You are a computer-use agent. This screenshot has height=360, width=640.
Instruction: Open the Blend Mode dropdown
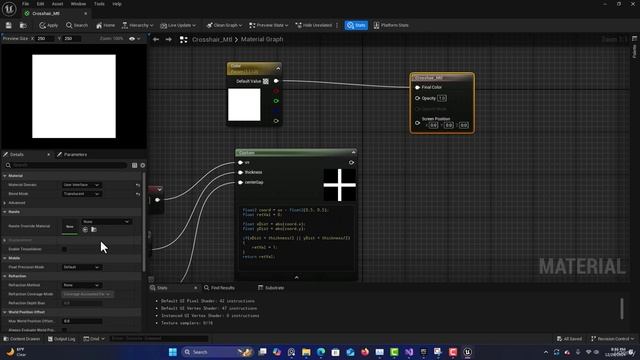[x=81, y=194]
